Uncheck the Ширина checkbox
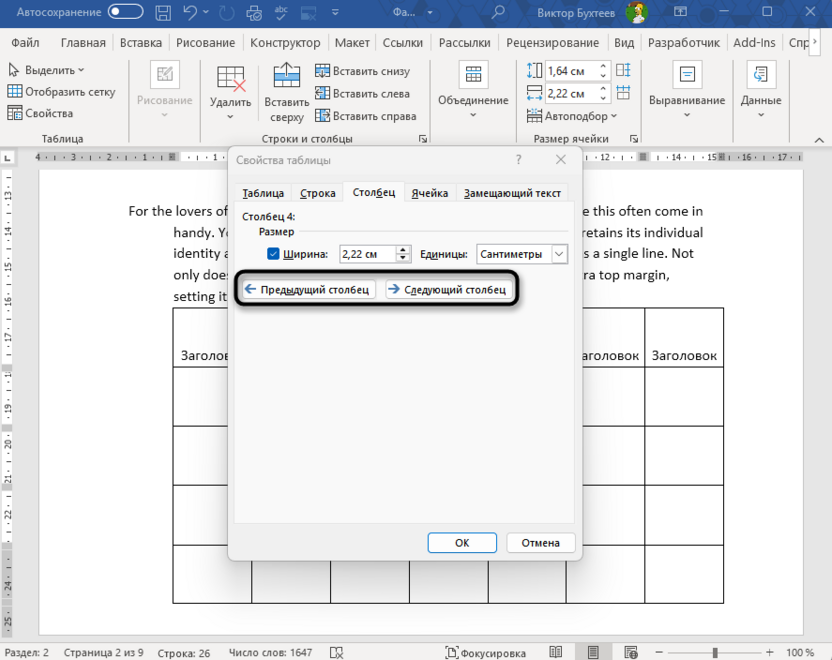The image size is (832, 660). pyautogui.click(x=273, y=254)
